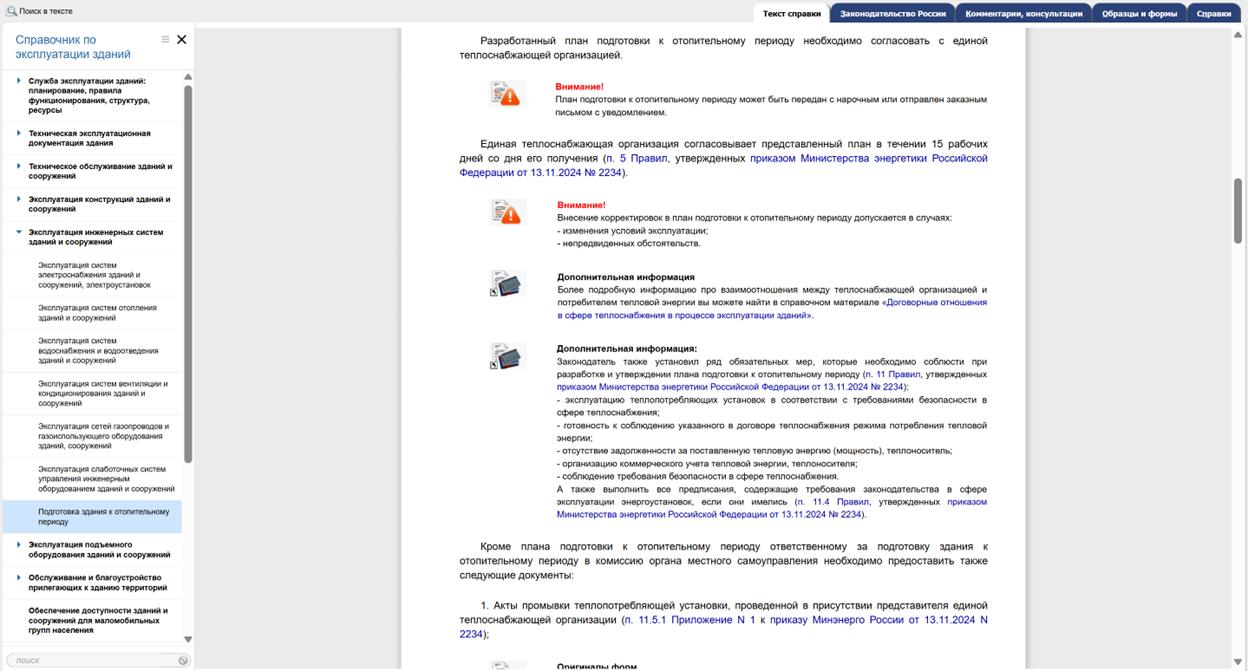The height and width of the screenshot is (671, 1248).
Task: Click sidebar scroll-up arrow
Action: [188, 77]
